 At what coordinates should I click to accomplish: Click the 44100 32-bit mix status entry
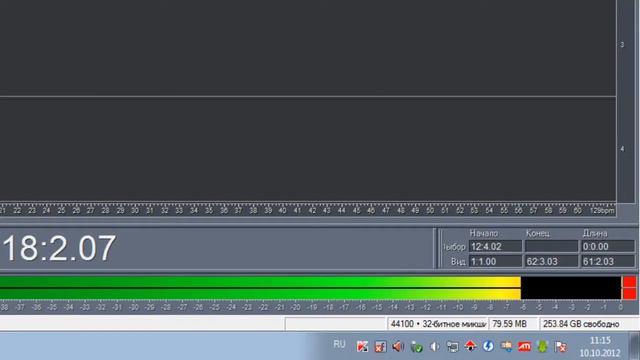click(x=438, y=324)
